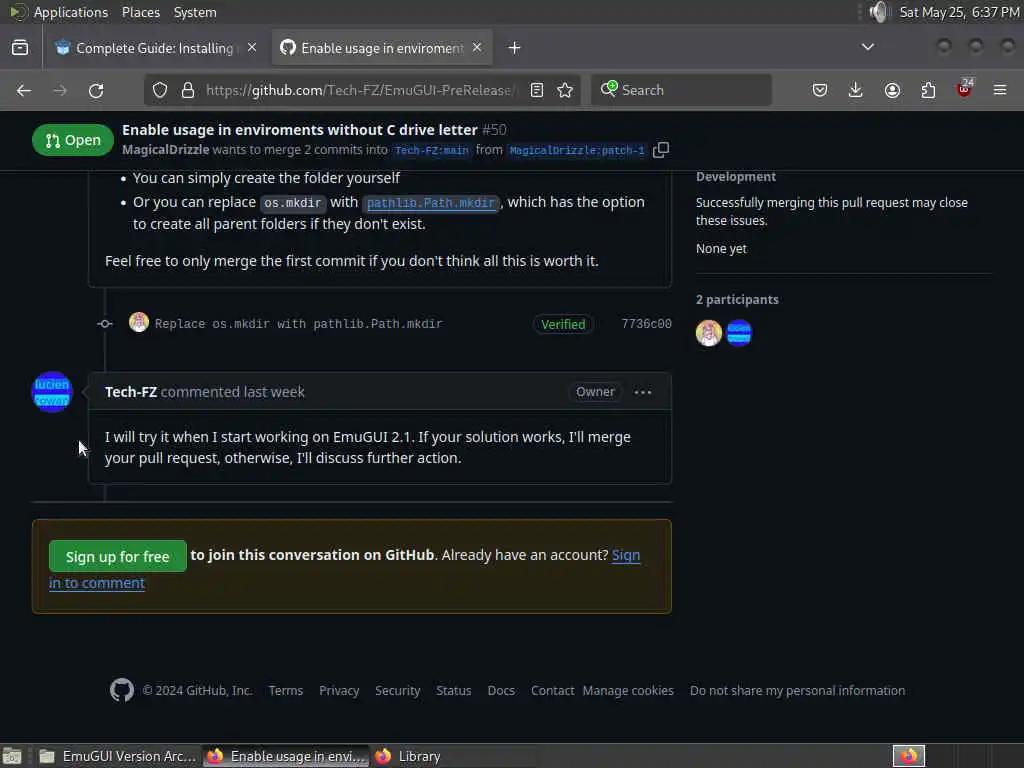This screenshot has width=1024, height=768.
Task: Click the Open pull request status badge
Action: (72, 140)
